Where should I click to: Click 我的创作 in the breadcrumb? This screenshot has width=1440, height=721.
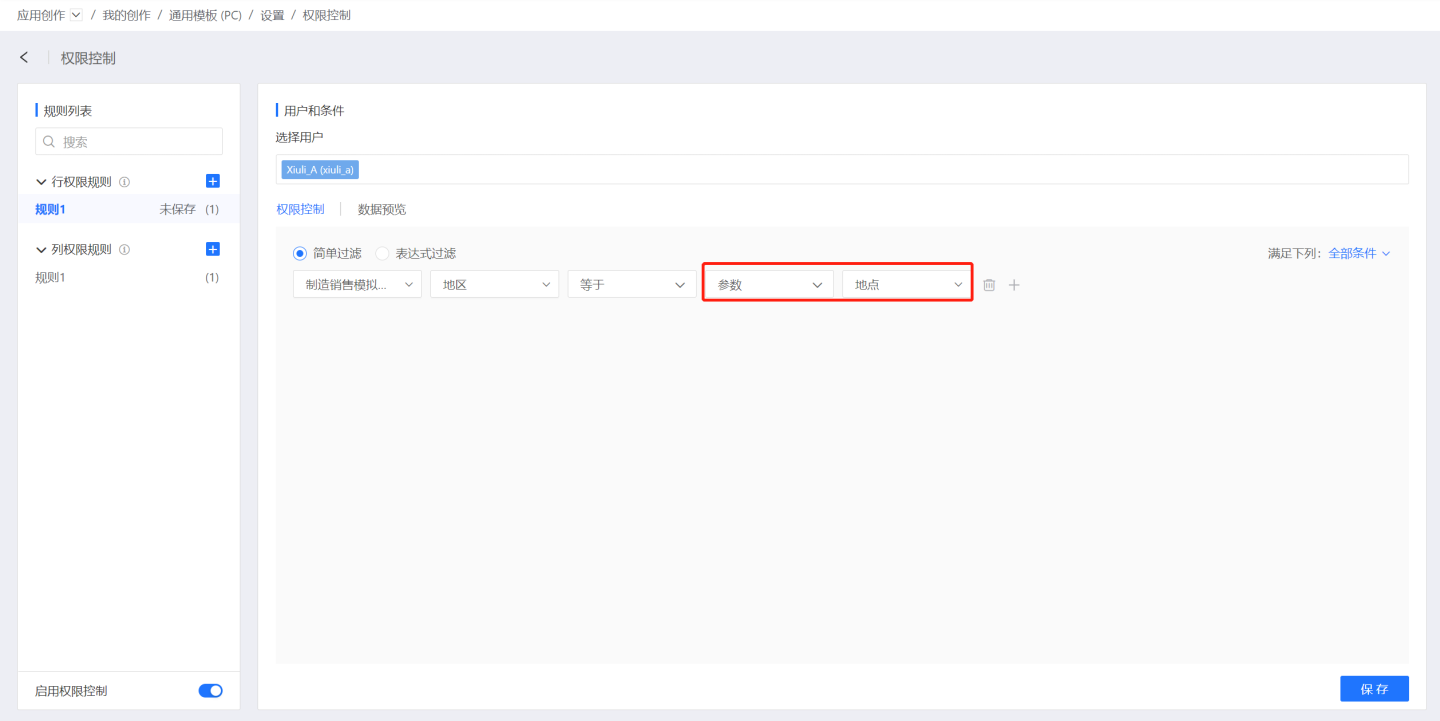click(x=126, y=15)
